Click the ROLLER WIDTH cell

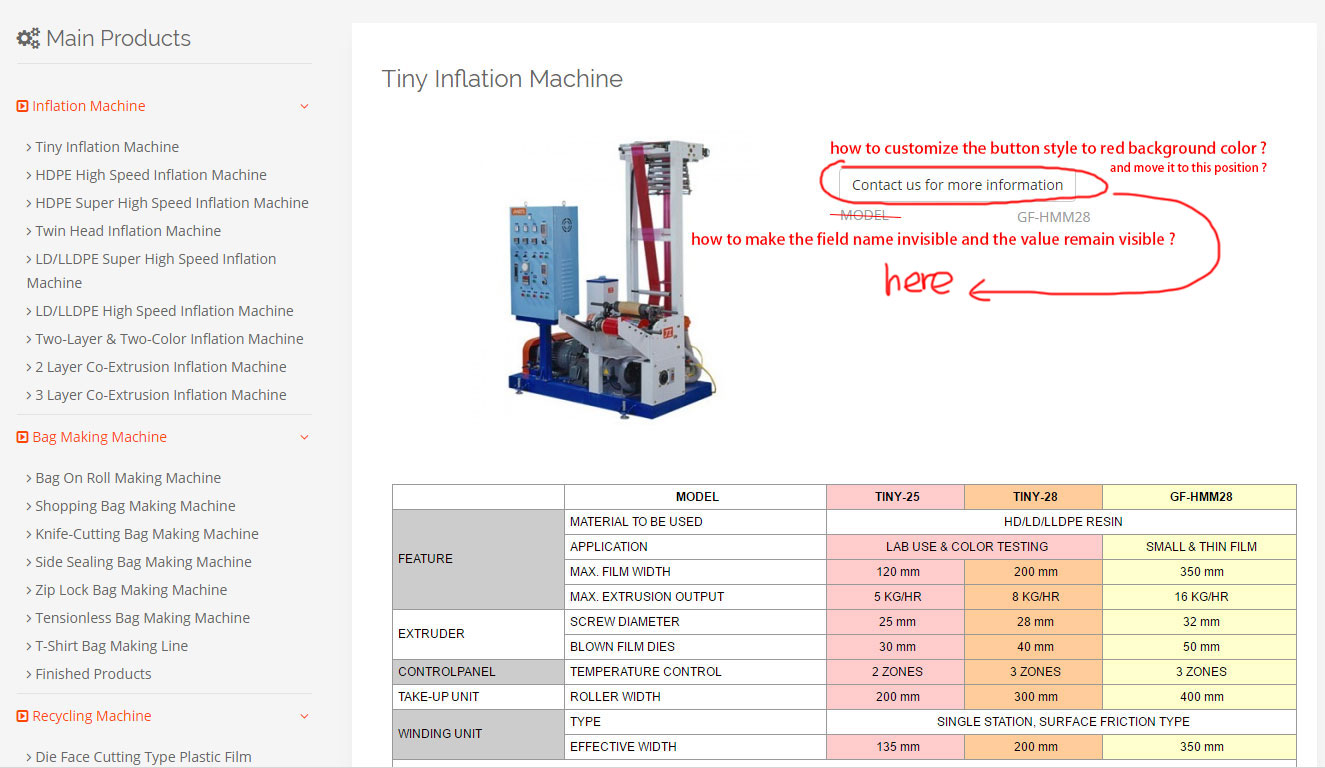[x=696, y=697]
